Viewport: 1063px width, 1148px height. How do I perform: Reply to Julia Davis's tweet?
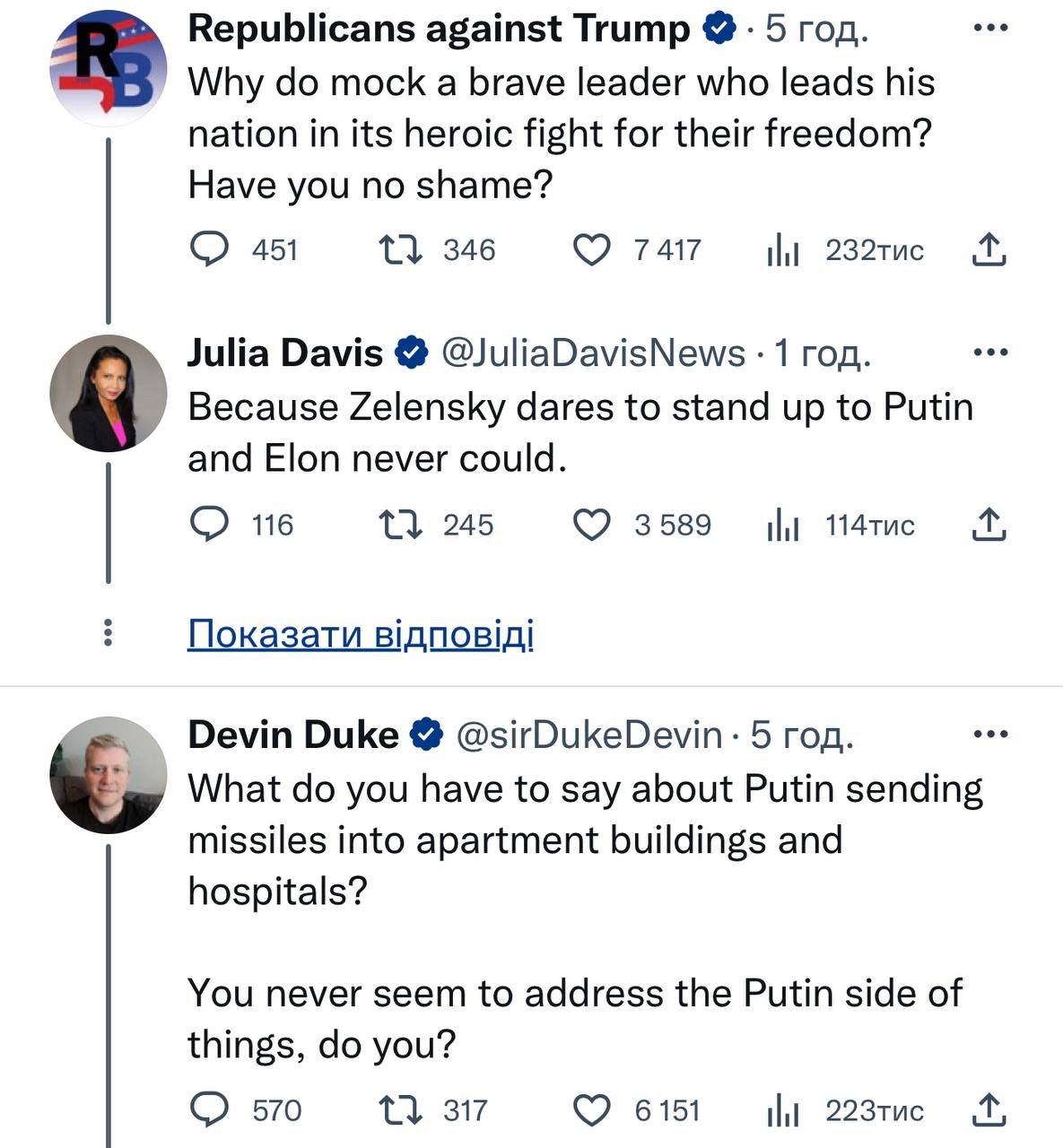(210, 525)
